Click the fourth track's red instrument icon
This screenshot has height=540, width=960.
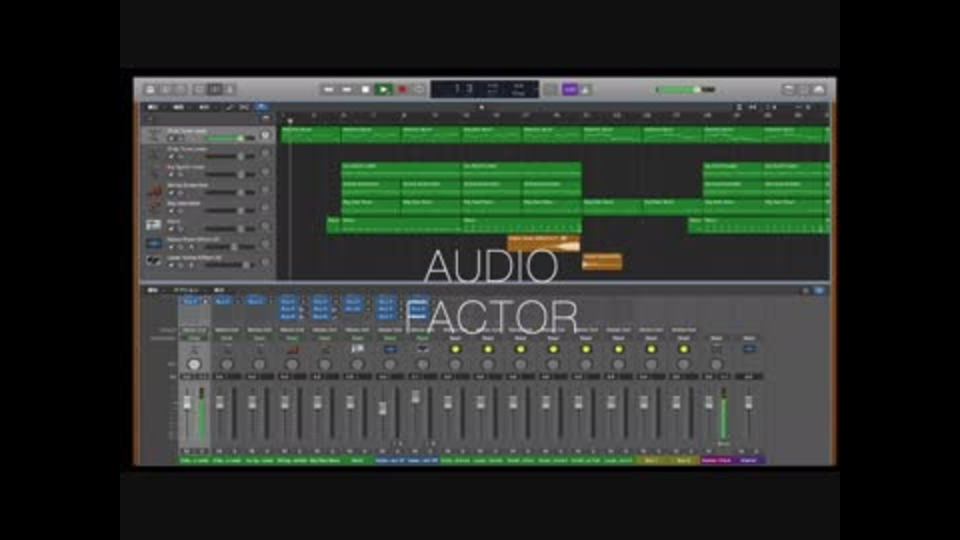tap(154, 189)
